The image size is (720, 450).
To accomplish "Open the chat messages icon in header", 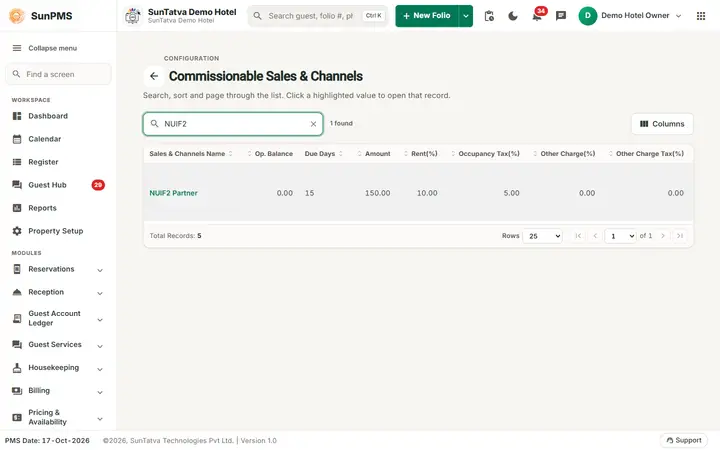I will point(561,16).
